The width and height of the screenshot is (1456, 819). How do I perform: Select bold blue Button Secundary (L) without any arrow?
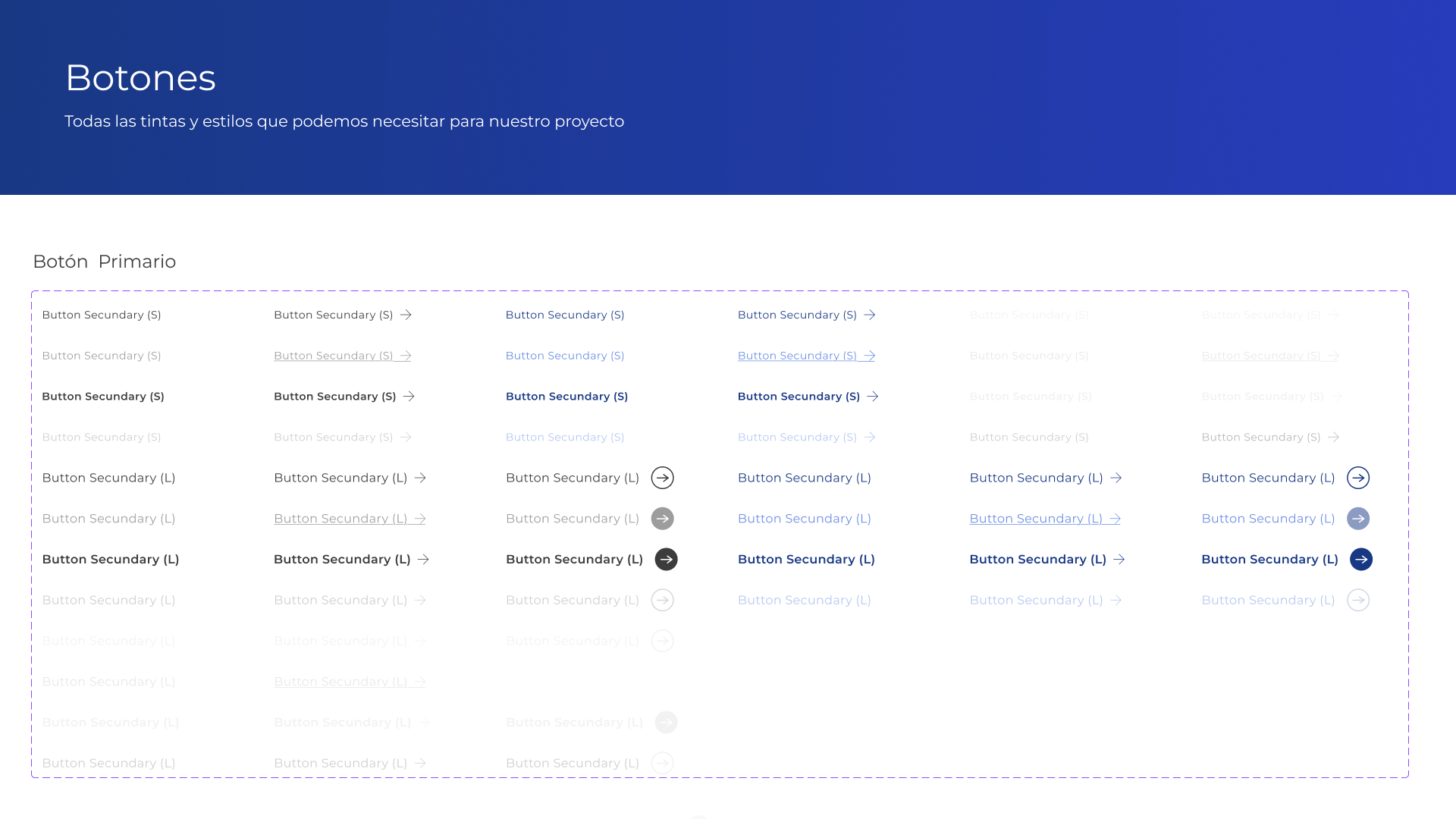(806, 560)
